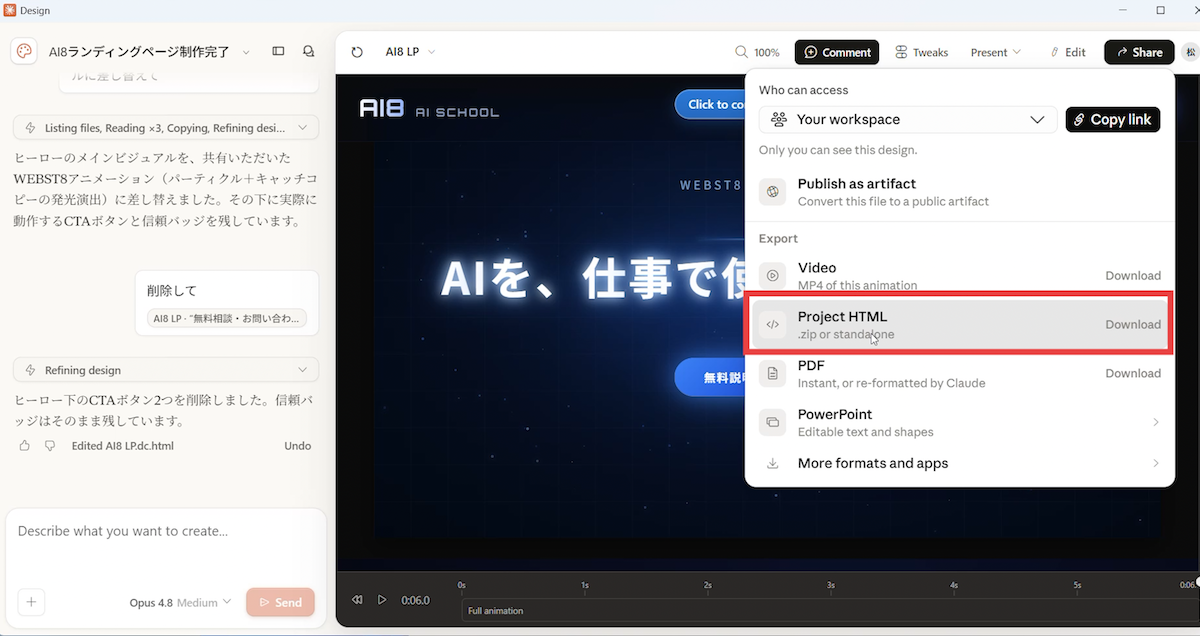Click the PowerPoint slides icon

coord(772,422)
